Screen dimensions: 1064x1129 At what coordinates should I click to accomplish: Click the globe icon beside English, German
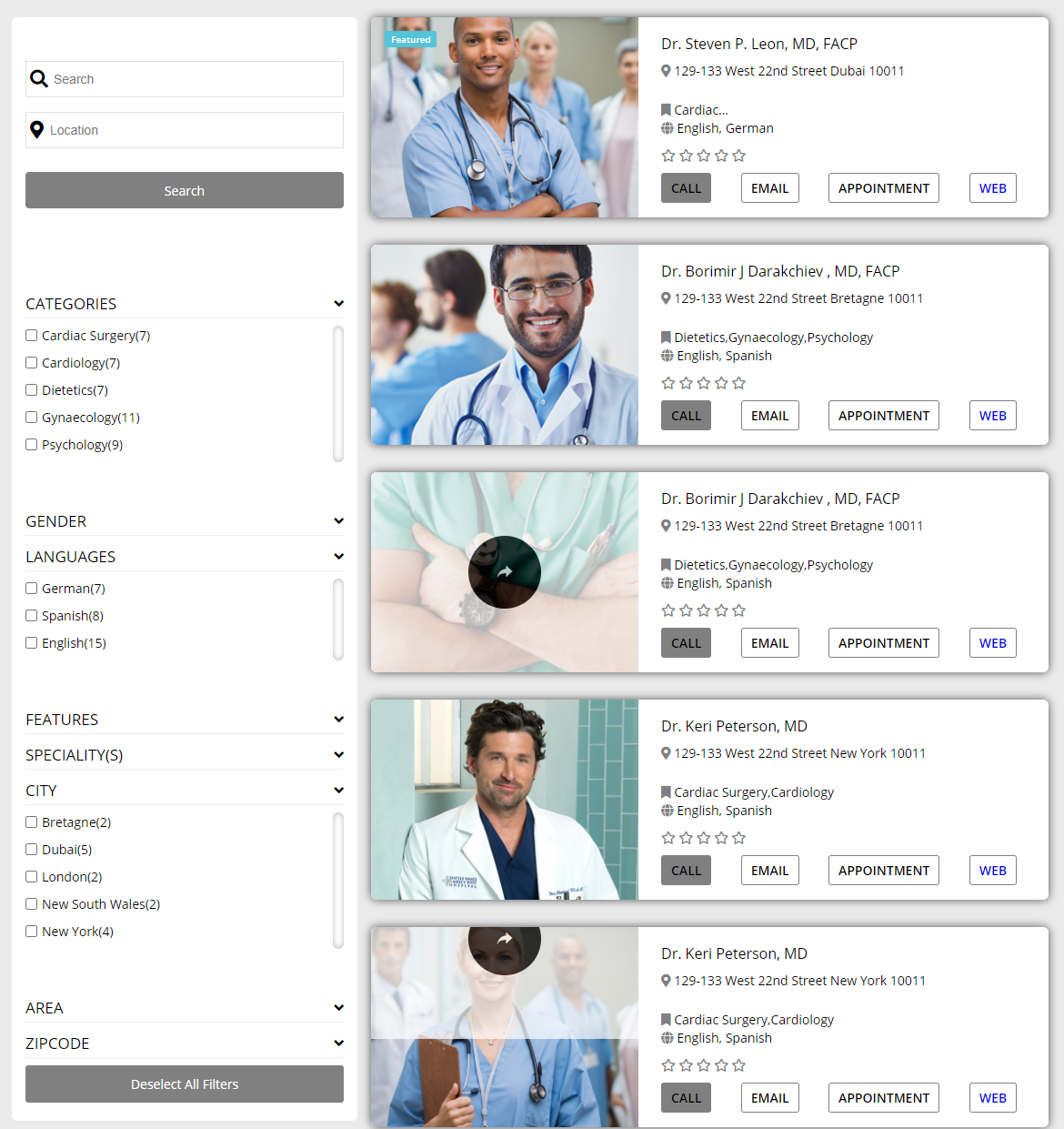tap(667, 128)
